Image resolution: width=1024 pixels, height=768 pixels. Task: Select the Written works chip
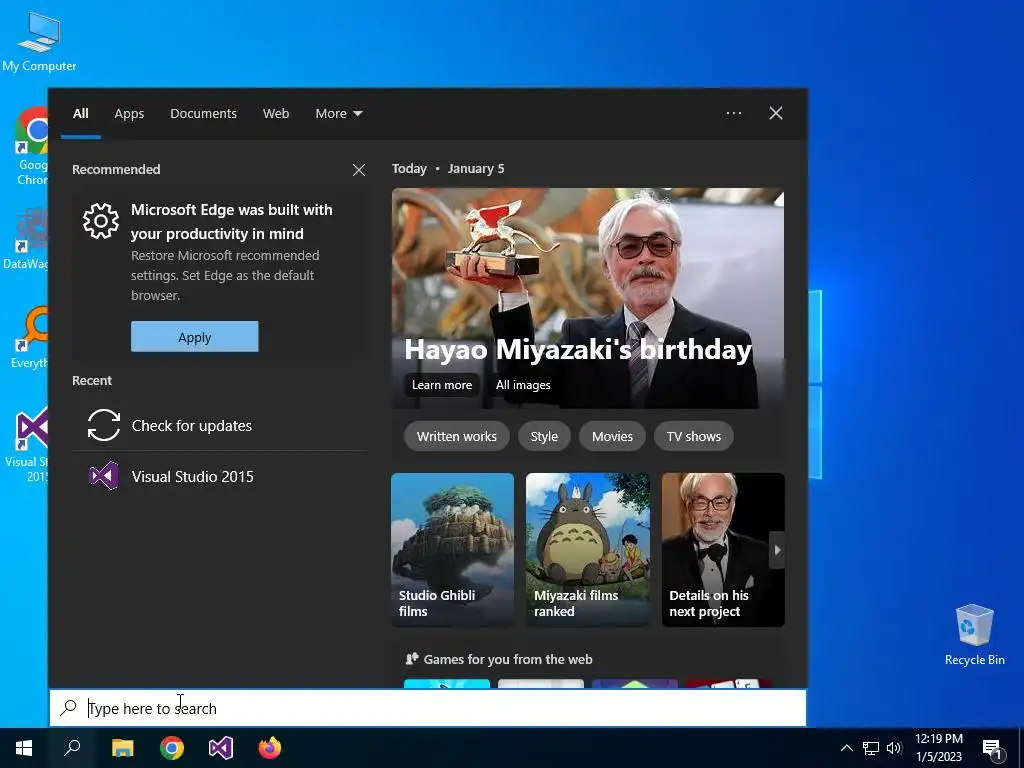[456, 436]
